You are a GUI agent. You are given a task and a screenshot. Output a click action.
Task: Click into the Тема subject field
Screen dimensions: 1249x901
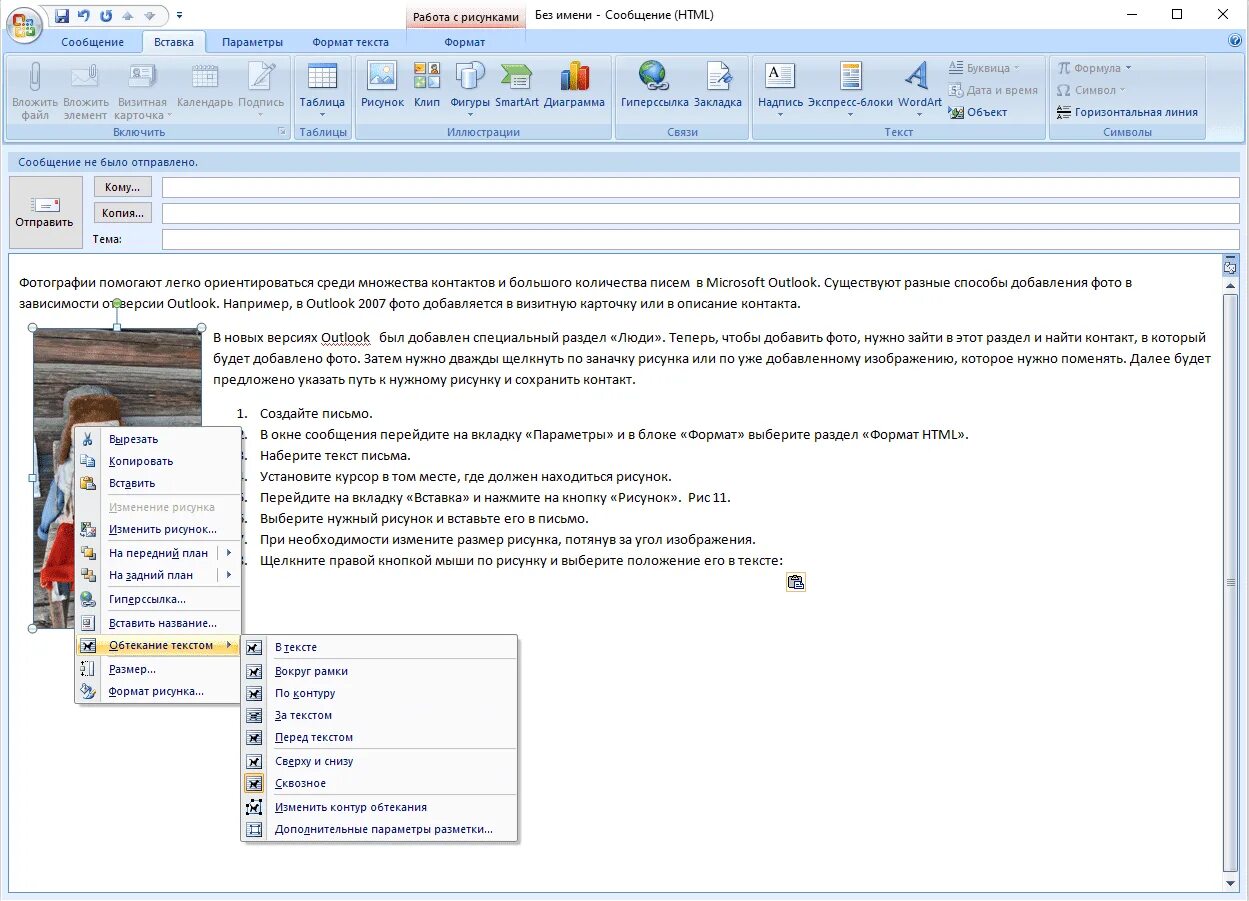[x=700, y=239]
